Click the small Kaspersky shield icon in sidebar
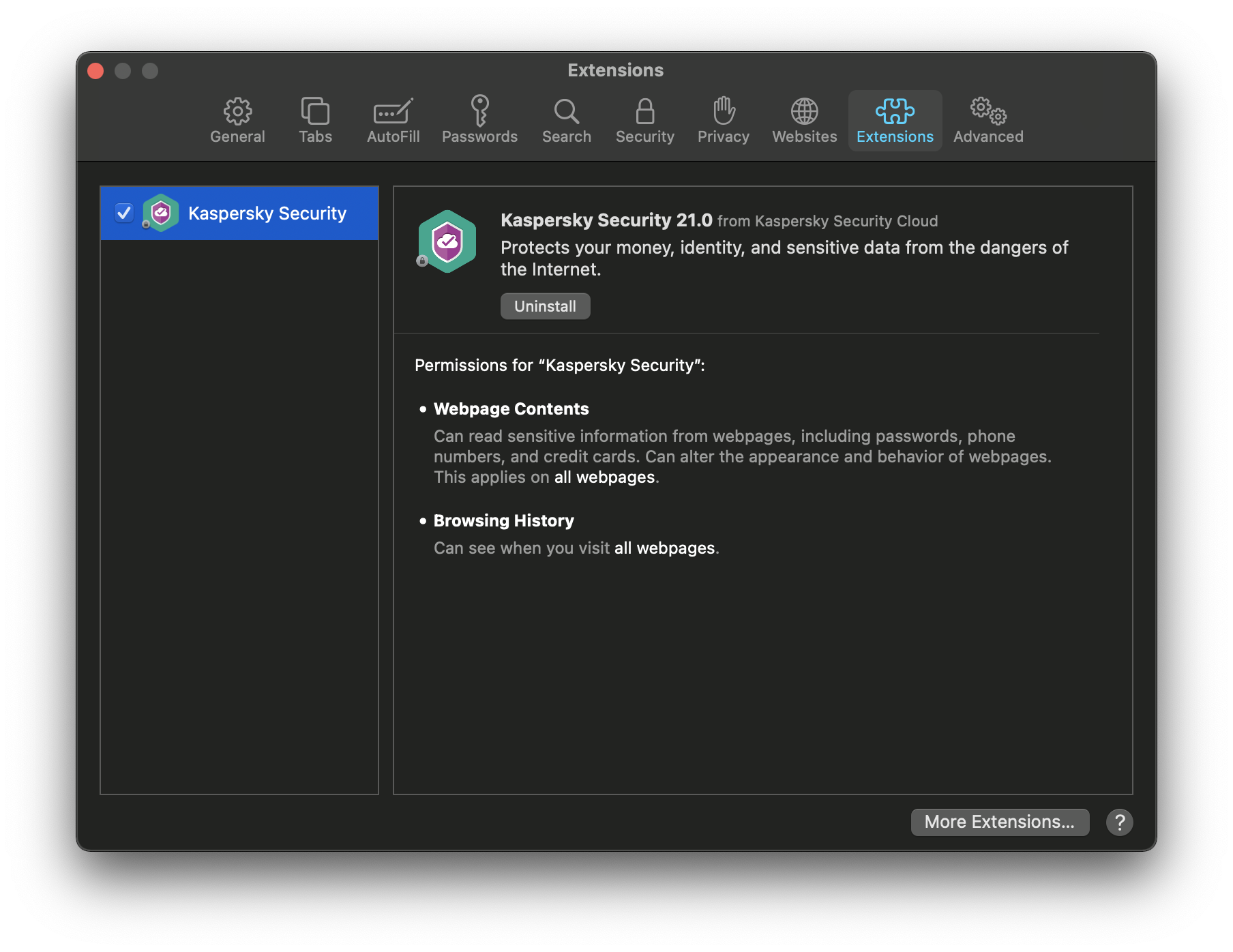Viewport: 1233px width, 952px height. [x=160, y=213]
